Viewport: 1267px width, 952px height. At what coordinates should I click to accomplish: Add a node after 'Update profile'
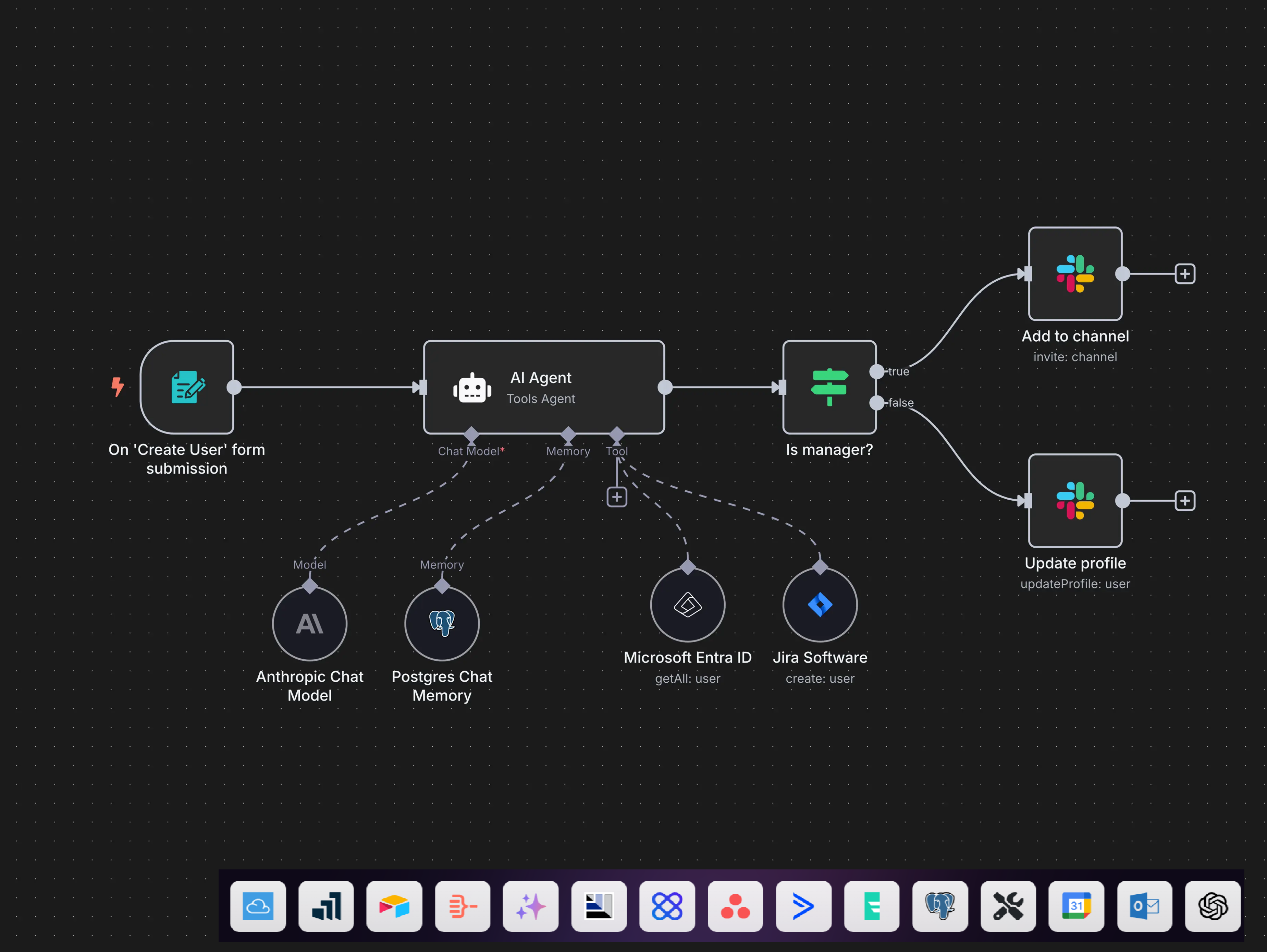click(1185, 501)
